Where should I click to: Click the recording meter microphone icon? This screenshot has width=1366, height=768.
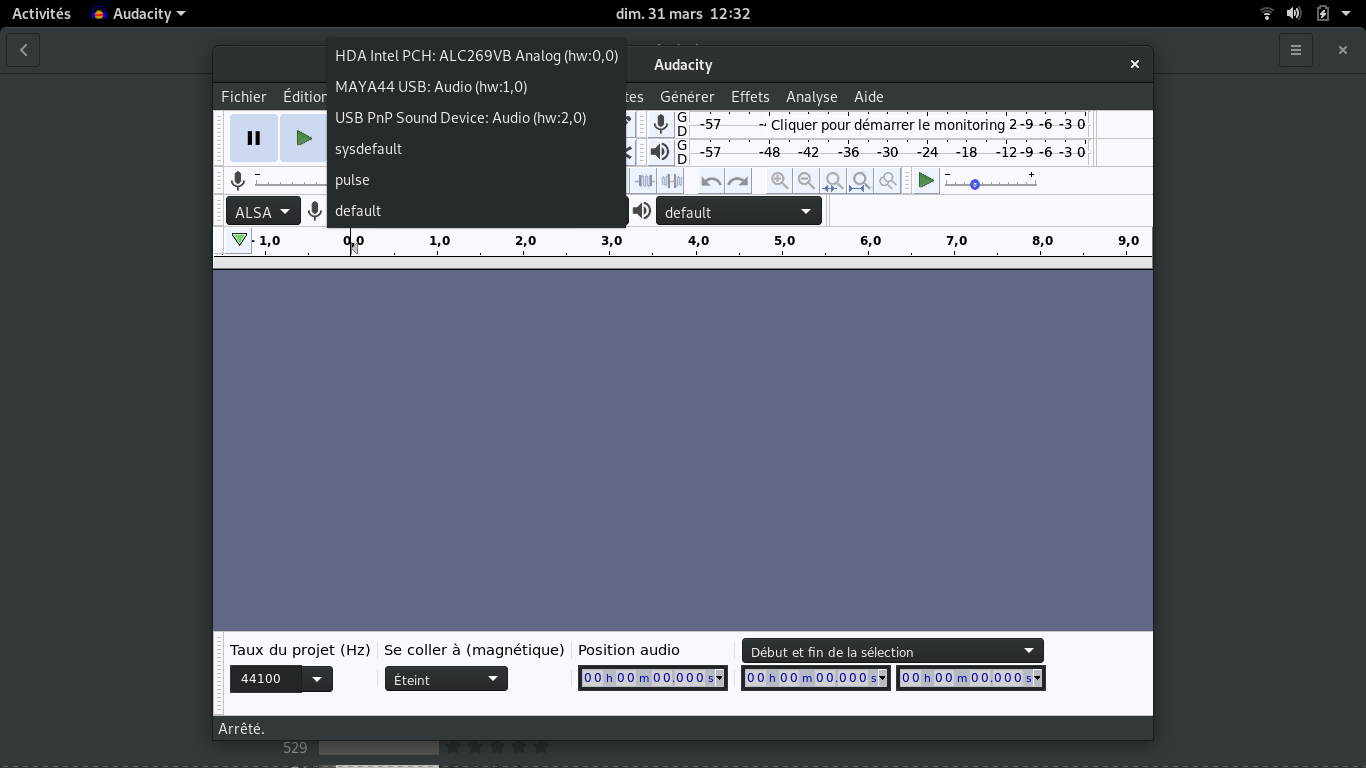click(660, 124)
